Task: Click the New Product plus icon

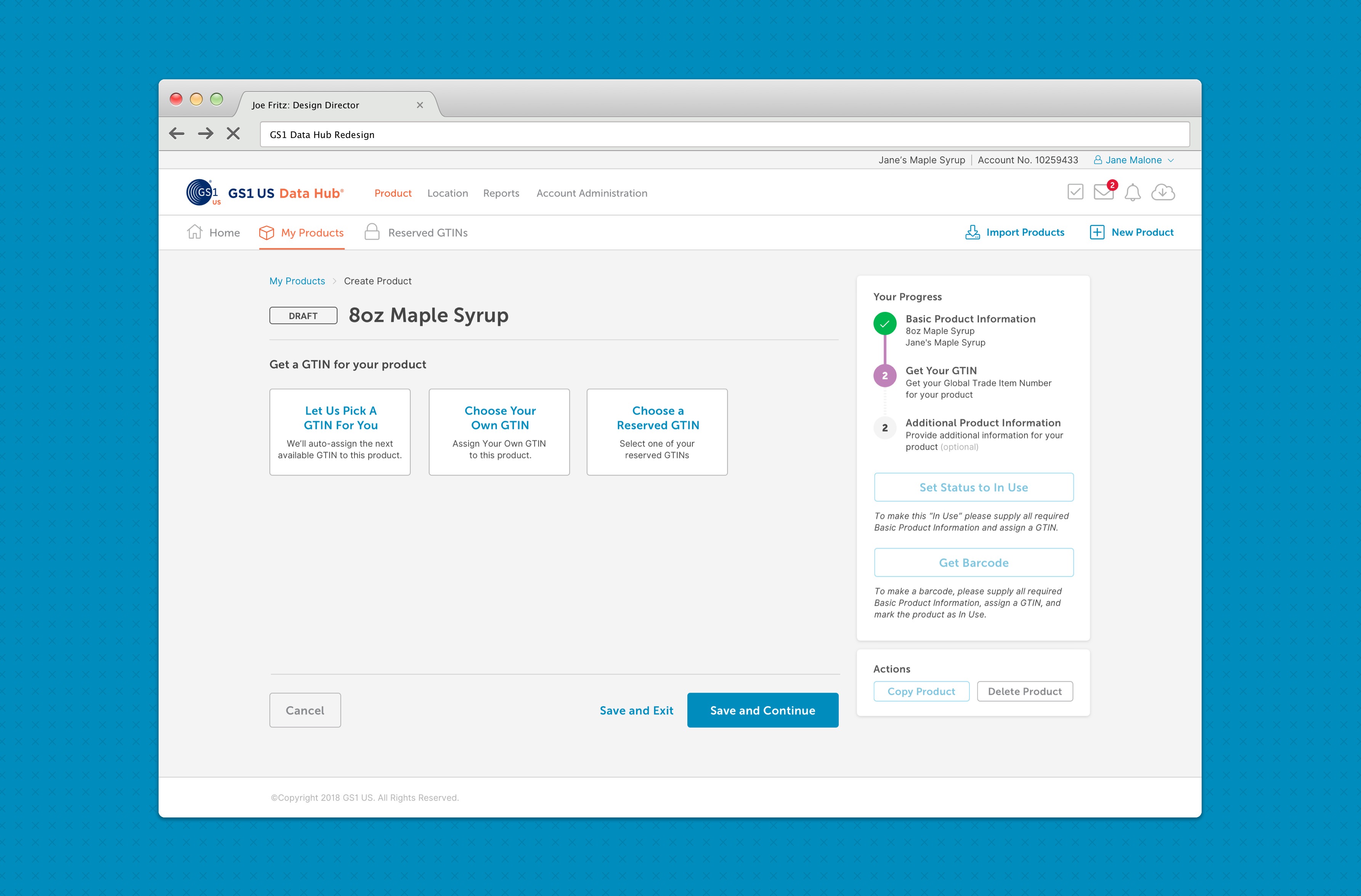Action: tap(1097, 232)
